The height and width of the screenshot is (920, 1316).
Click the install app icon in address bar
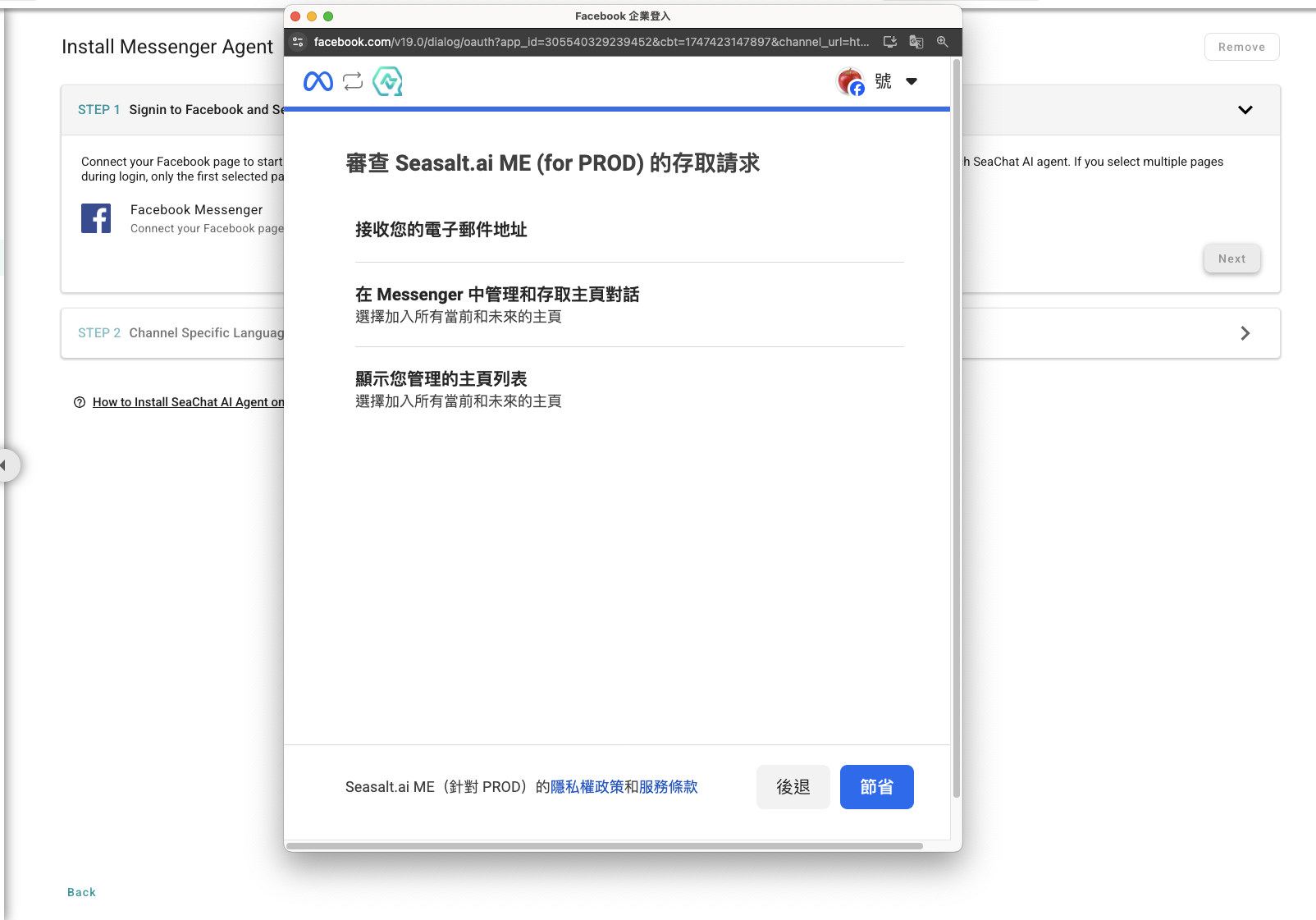[890, 42]
